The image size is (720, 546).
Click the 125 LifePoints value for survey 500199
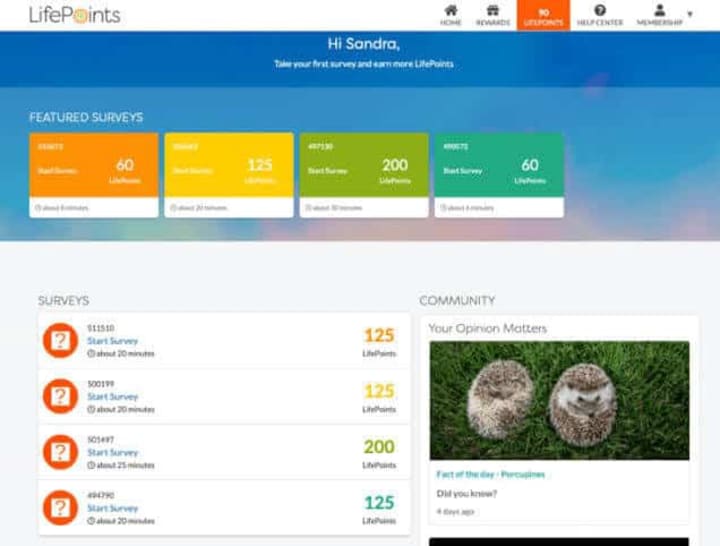[x=379, y=391]
